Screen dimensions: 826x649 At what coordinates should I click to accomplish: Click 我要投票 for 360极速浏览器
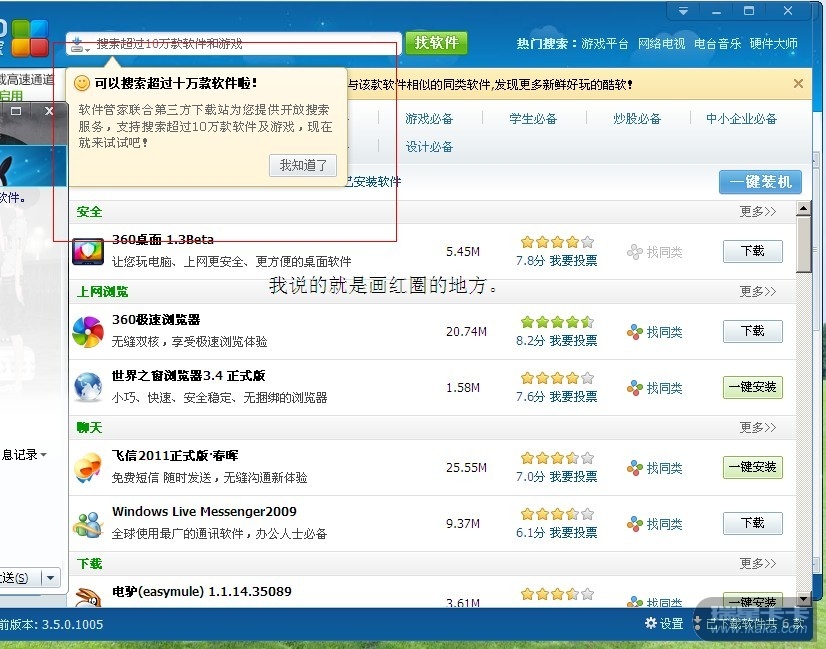[574, 341]
